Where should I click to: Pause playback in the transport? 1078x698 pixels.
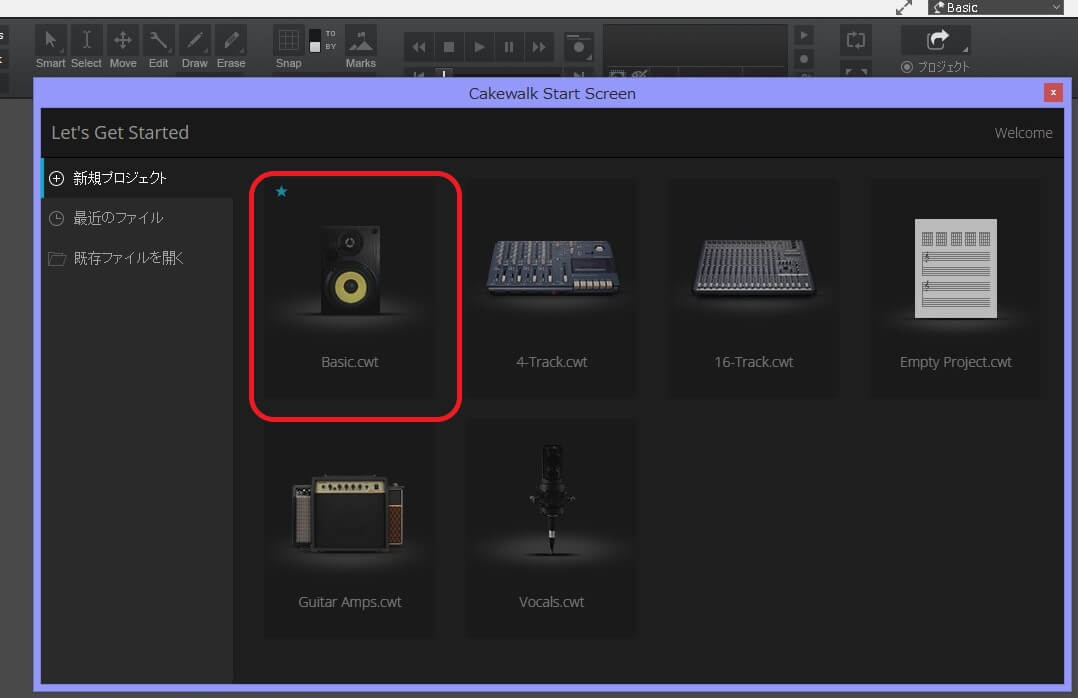(x=509, y=47)
